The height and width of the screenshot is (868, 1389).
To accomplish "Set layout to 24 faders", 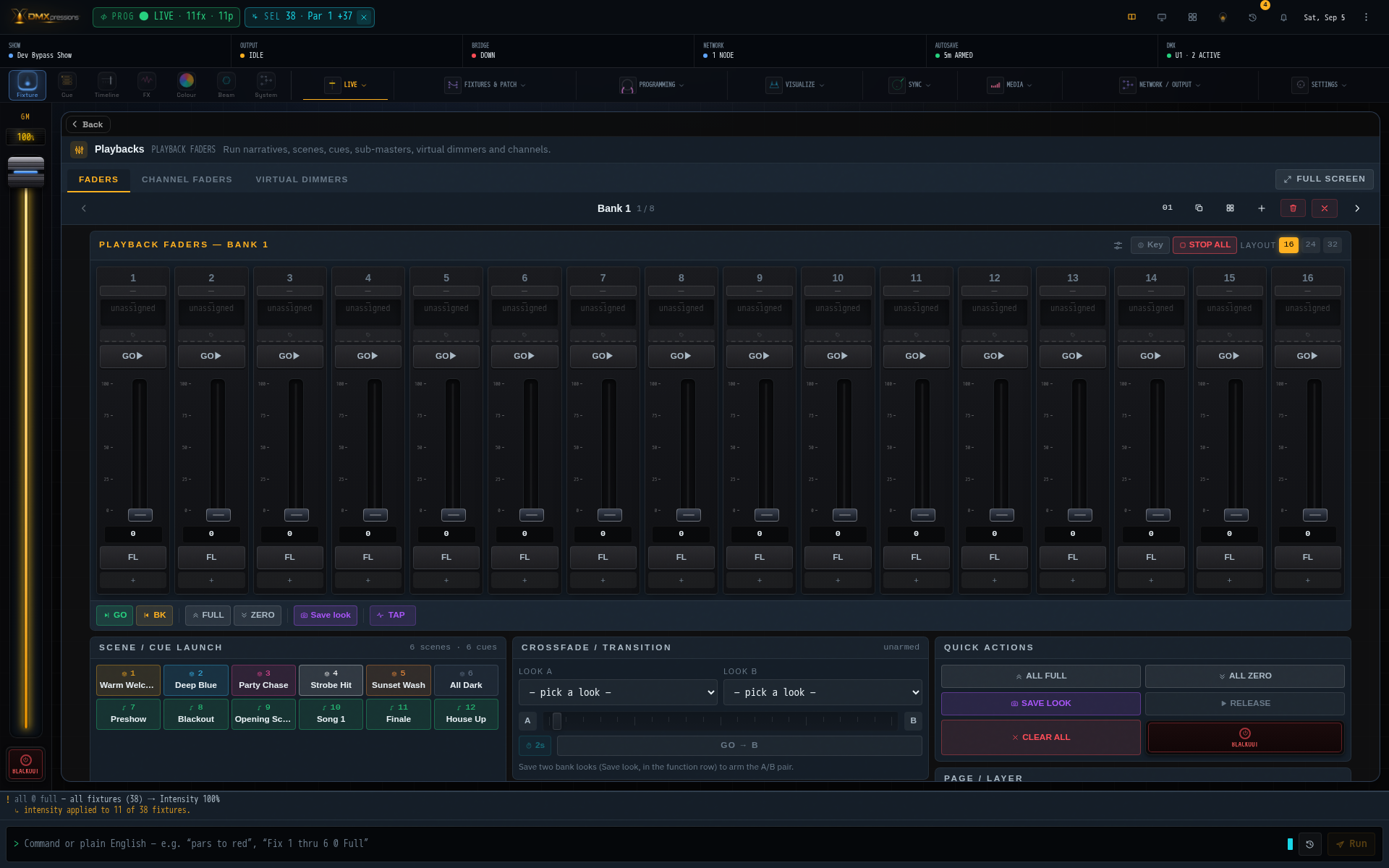I will [1310, 245].
